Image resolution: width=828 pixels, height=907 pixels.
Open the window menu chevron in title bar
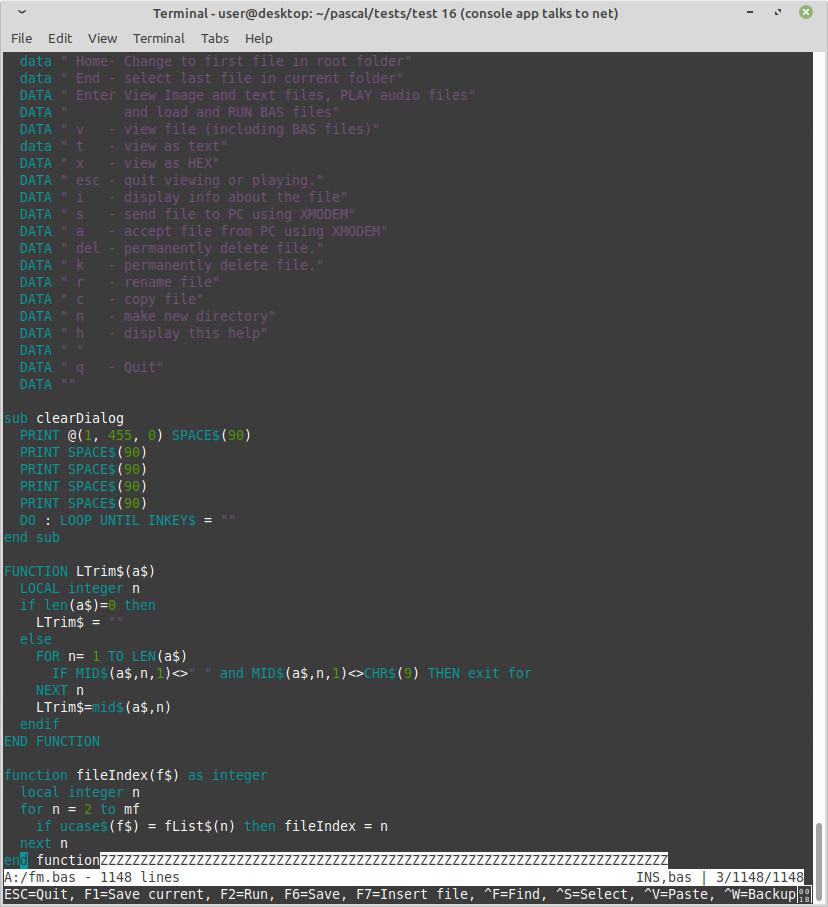coord(22,13)
